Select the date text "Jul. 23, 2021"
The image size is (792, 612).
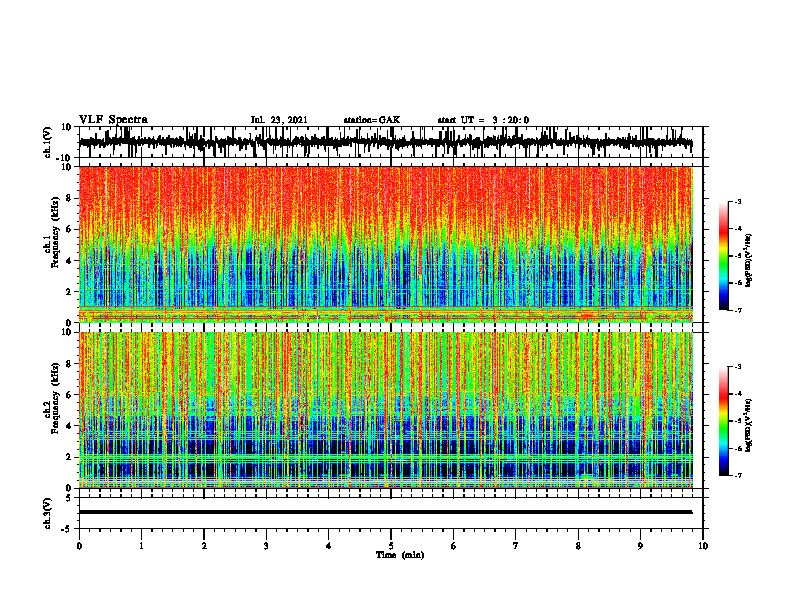tap(279, 120)
